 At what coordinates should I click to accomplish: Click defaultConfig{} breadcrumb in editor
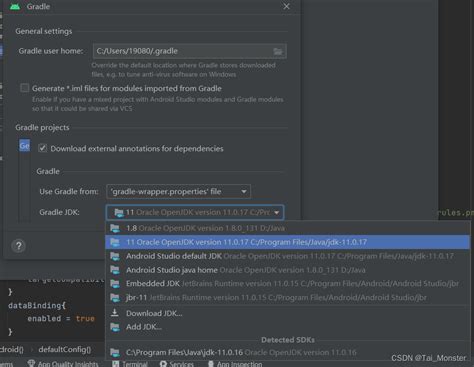(x=65, y=349)
